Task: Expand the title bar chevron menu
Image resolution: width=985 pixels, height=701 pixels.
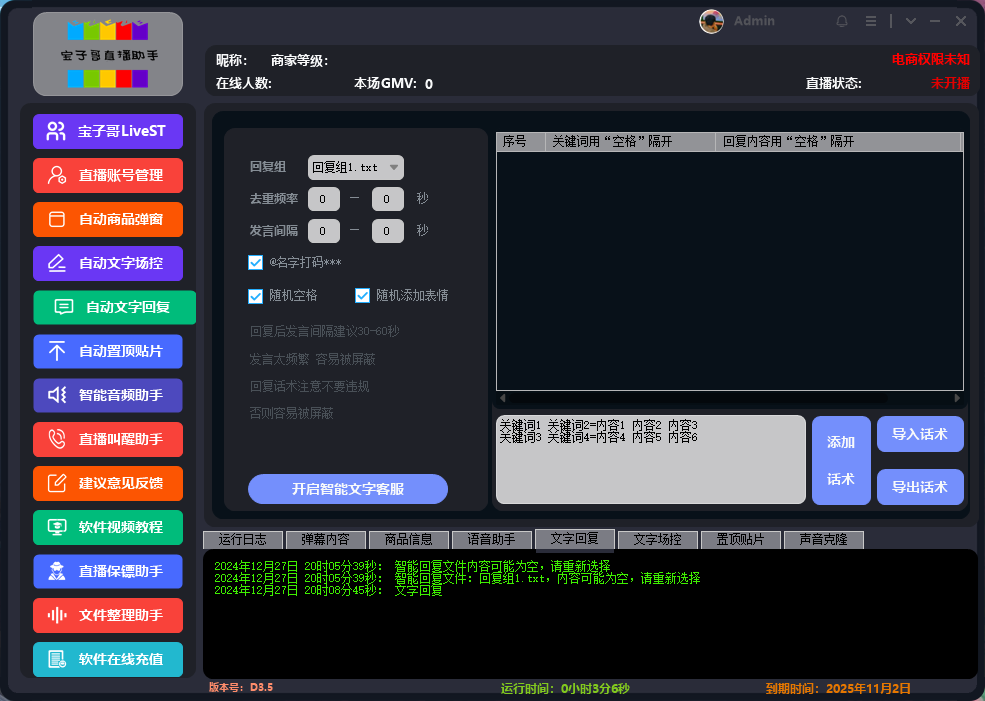Action: [x=910, y=20]
